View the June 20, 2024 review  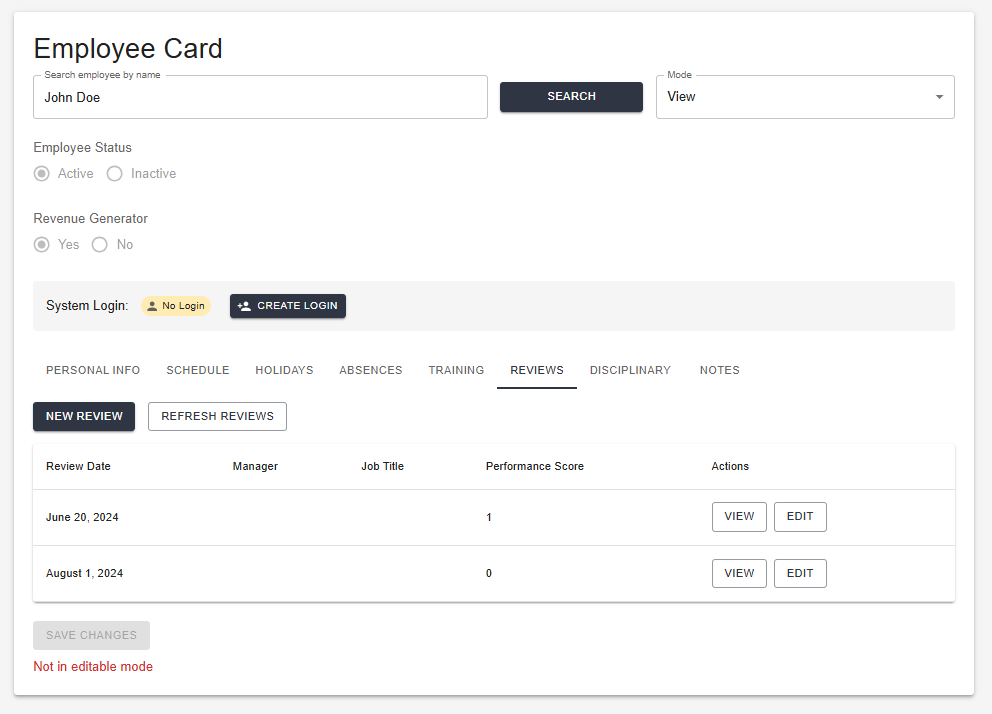tap(739, 517)
